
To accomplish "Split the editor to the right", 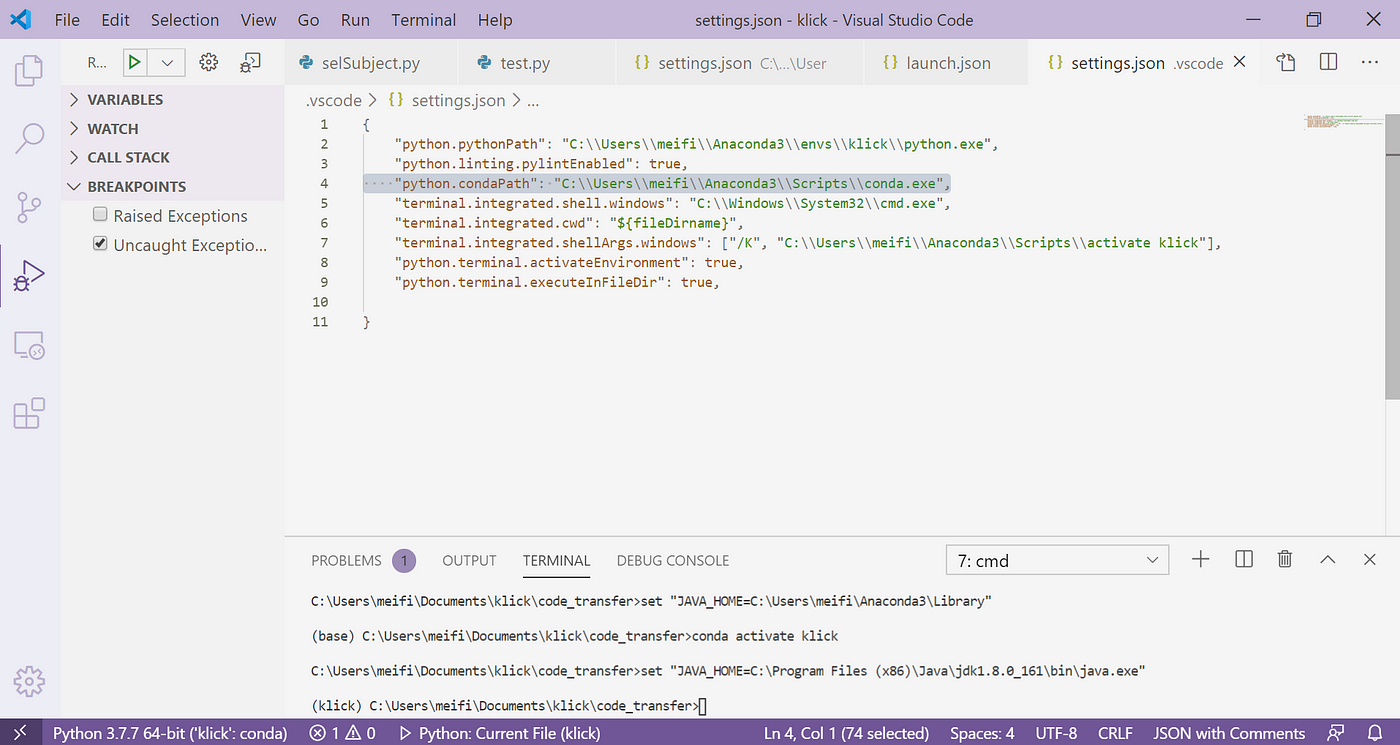I will tap(1328, 63).
